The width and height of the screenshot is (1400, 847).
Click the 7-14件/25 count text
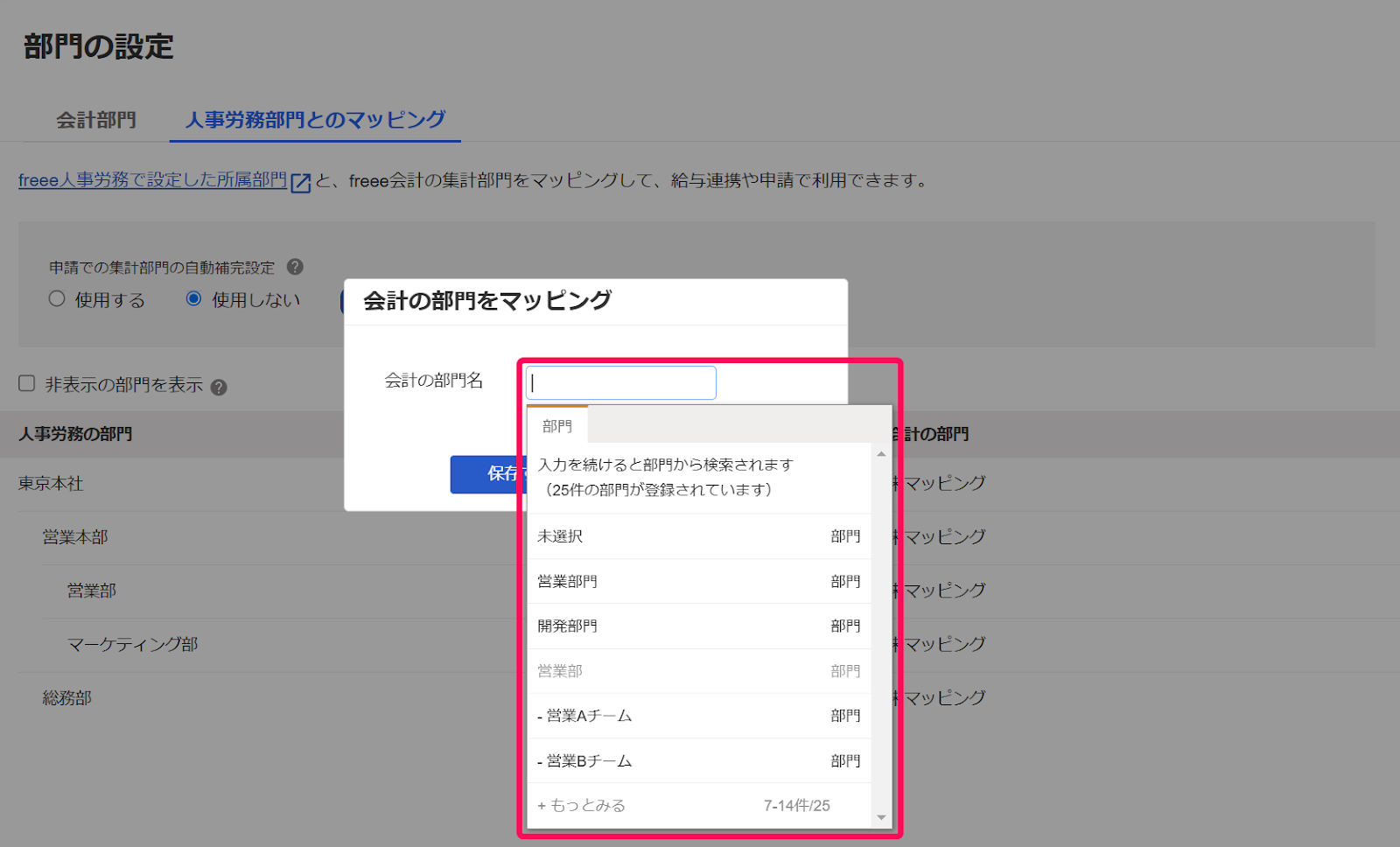(x=796, y=806)
